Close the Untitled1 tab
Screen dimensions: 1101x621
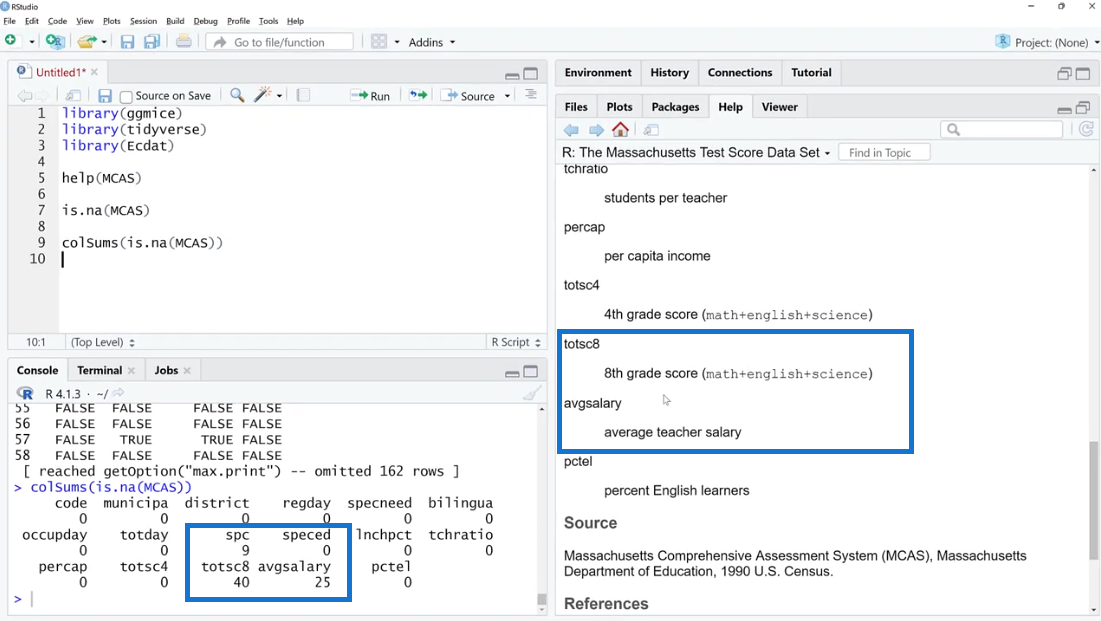94,72
